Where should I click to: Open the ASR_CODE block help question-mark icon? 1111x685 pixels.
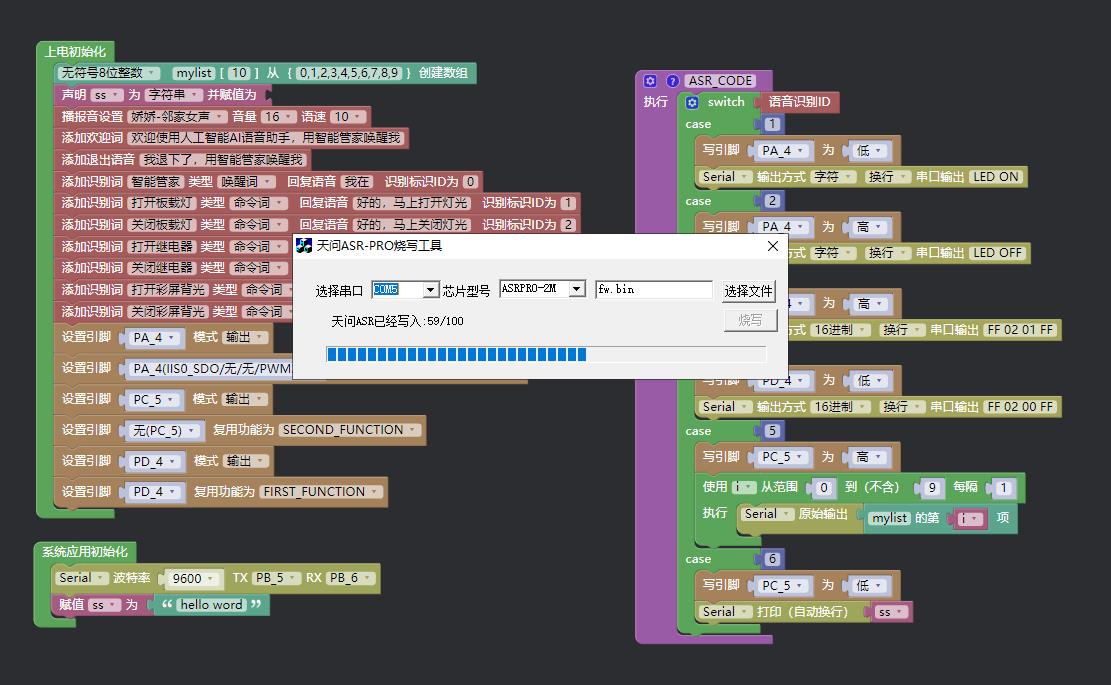[x=672, y=81]
